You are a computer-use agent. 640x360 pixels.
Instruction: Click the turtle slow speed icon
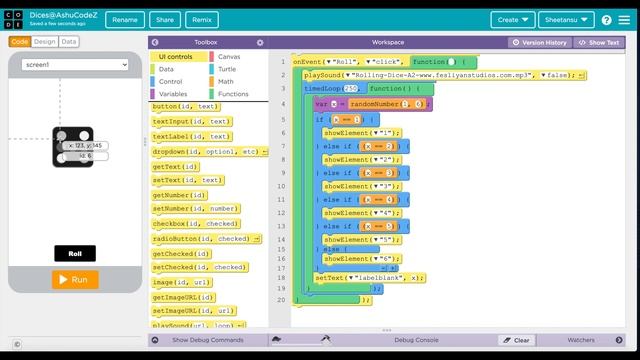[x=276, y=339]
